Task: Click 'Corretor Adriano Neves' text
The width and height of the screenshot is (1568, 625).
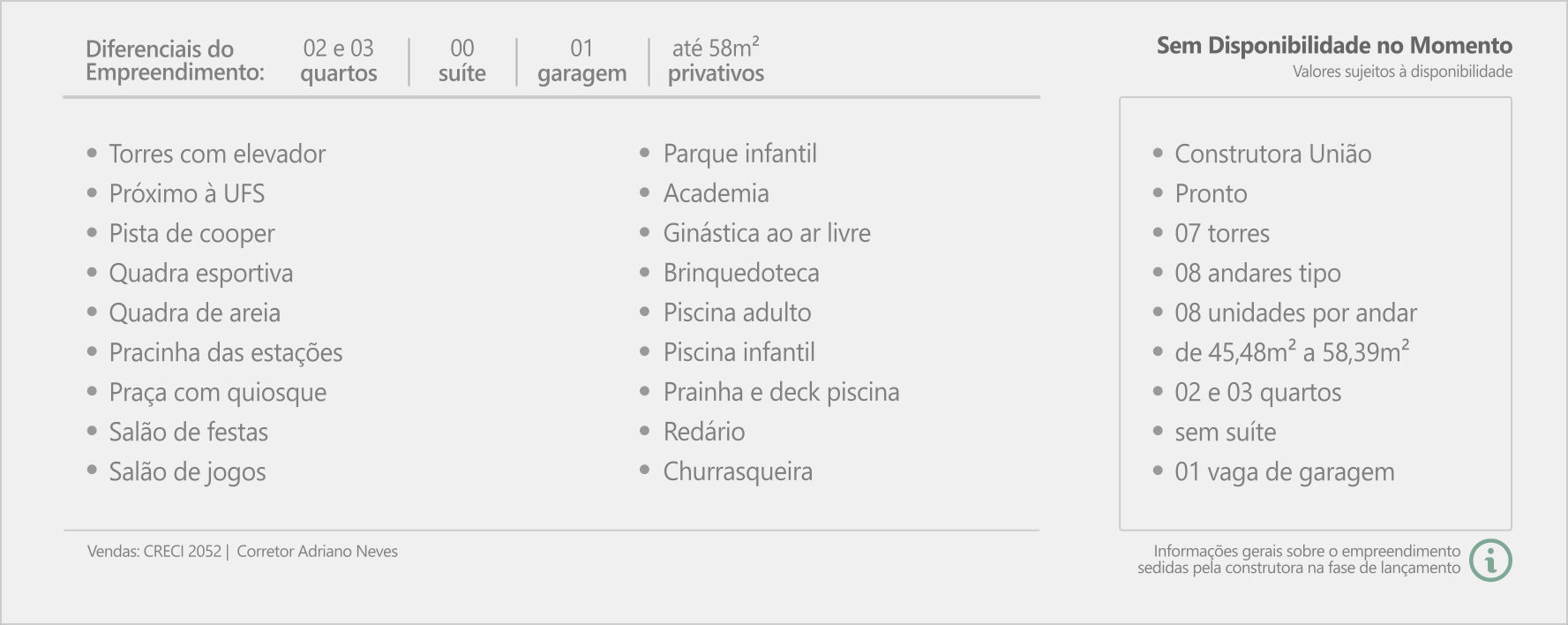Action: pos(318,551)
